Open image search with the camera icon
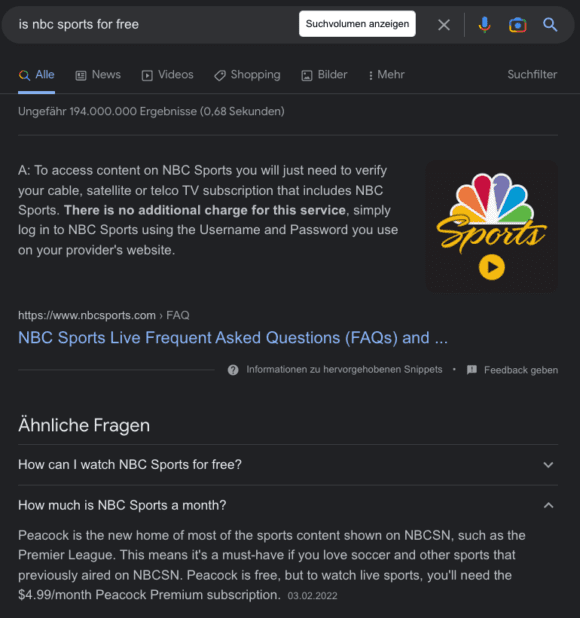This screenshot has width=580, height=618. click(517, 25)
